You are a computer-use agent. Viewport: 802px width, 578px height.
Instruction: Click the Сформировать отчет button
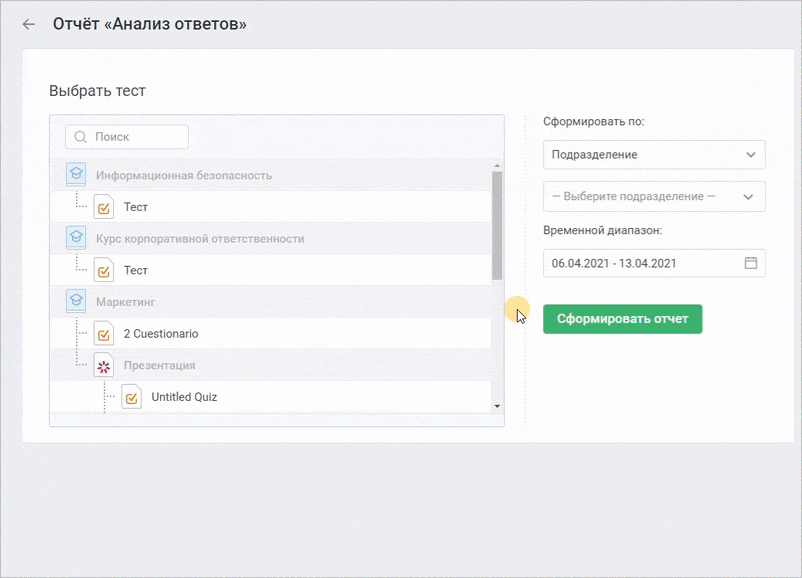[x=622, y=319]
